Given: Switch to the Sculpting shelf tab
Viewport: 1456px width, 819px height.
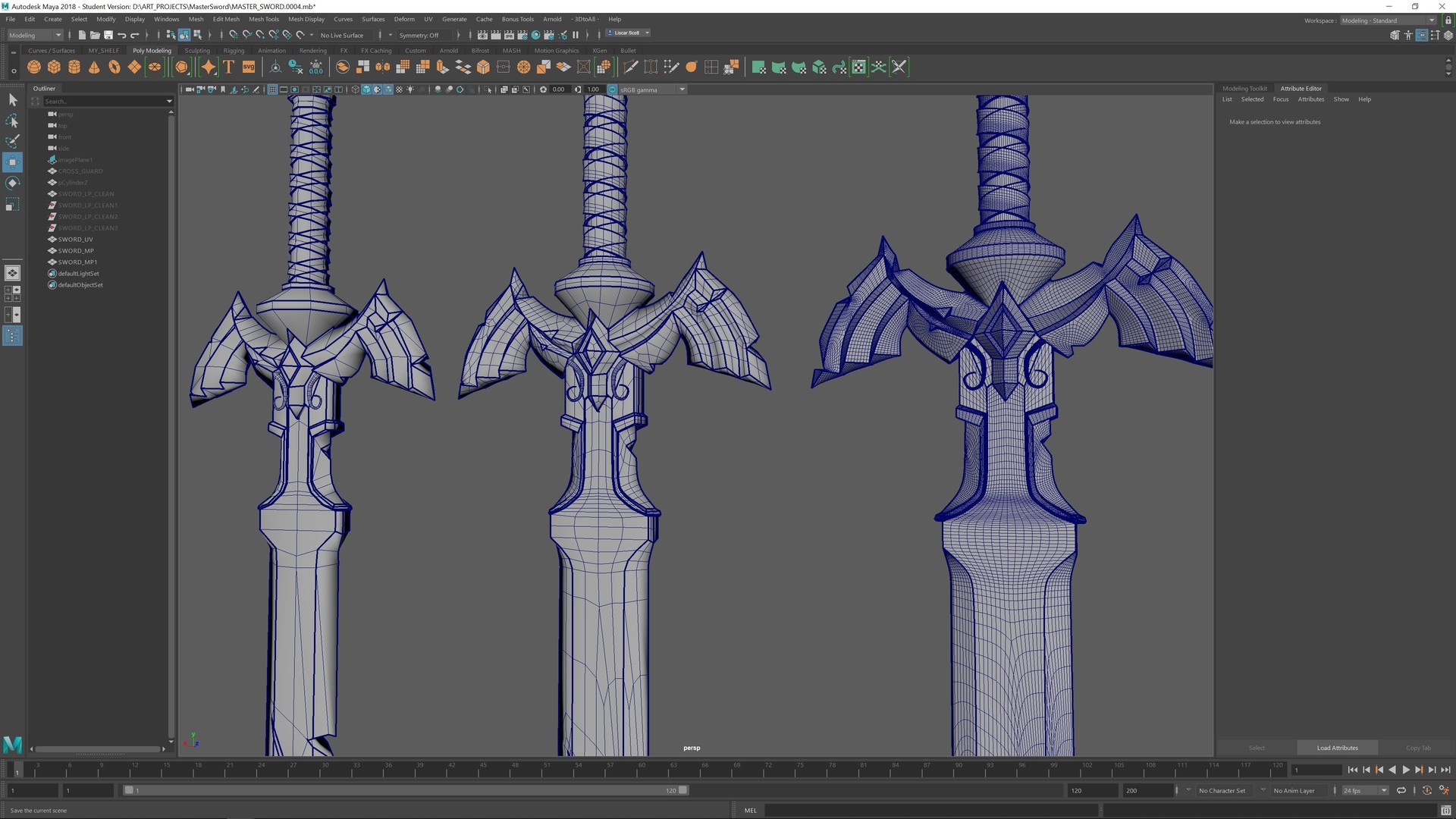Looking at the screenshot, I should click(197, 51).
